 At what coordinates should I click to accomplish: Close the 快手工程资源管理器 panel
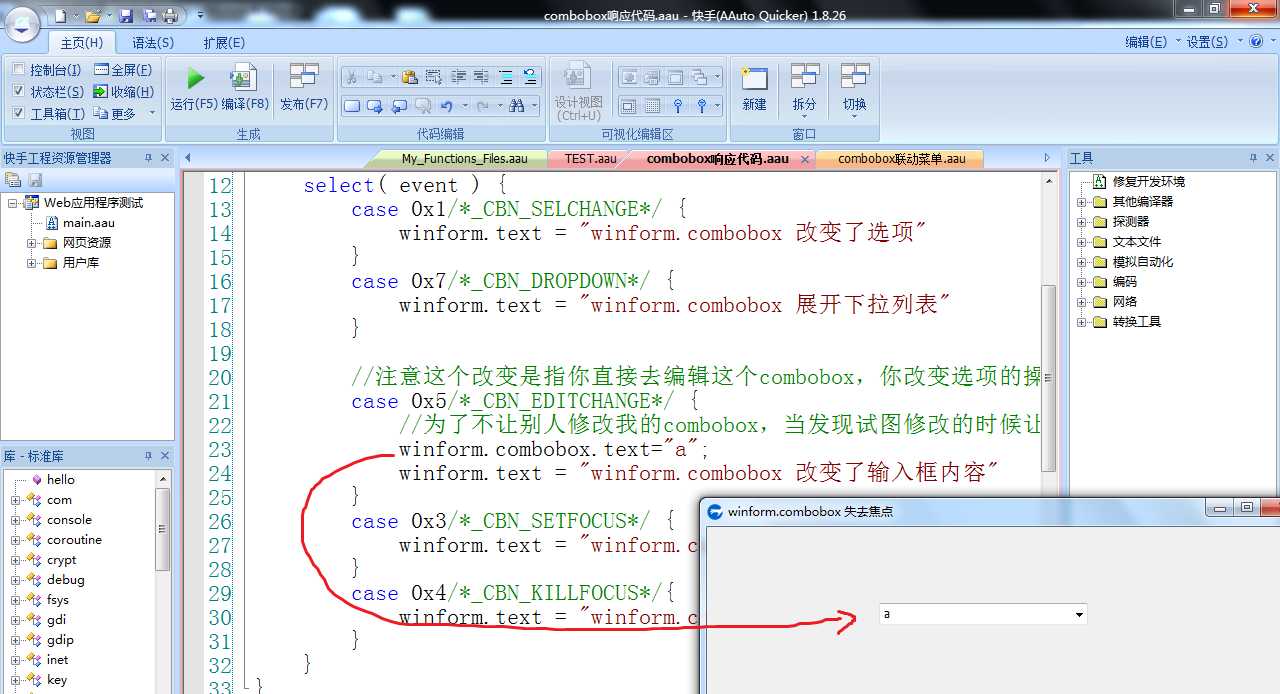(x=164, y=158)
